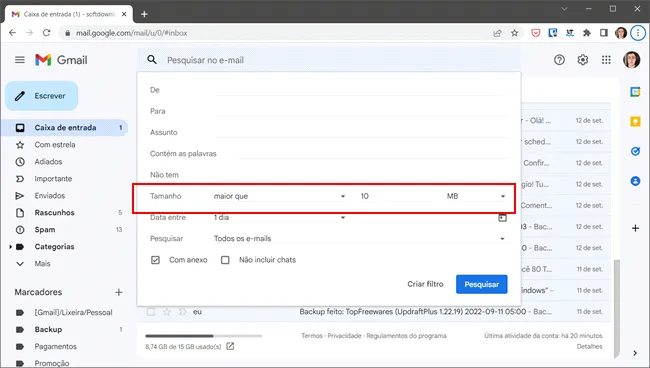Mark the Backup feito email as important
The width and height of the screenshot is (650, 368).
pos(182,312)
